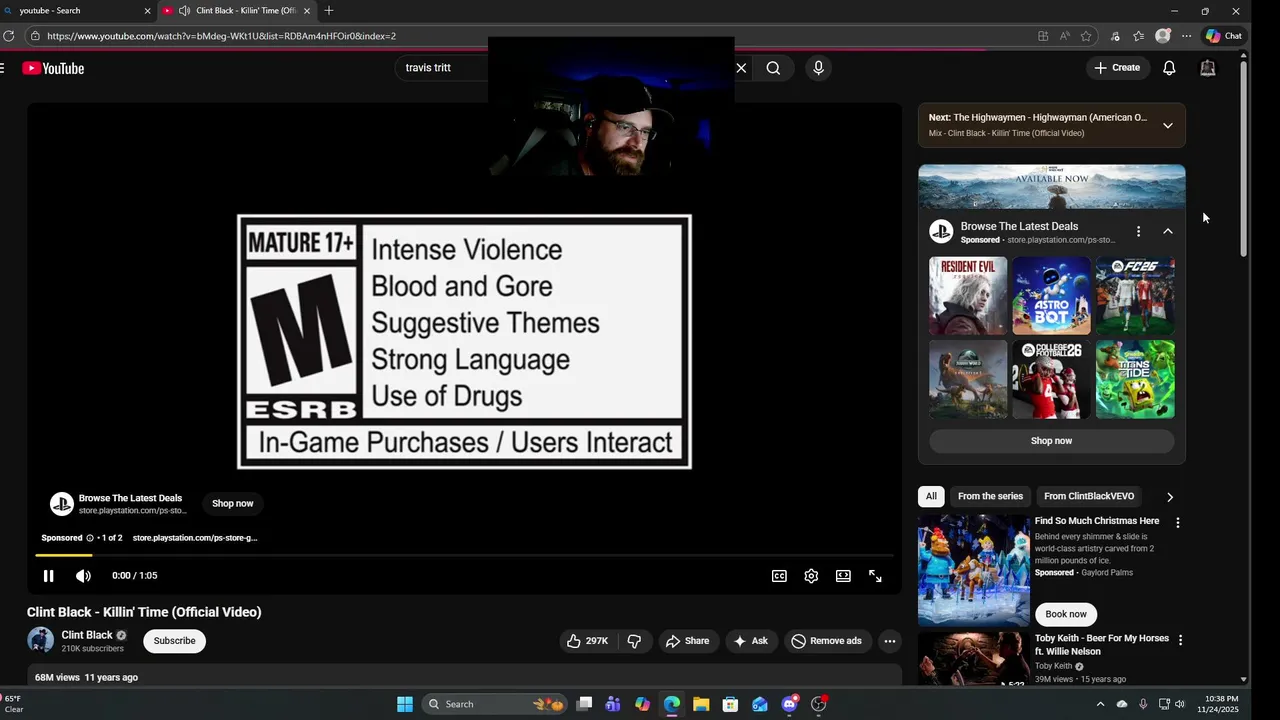Open the YouTube hamburger guide menu
This screenshot has height=720, width=1280.
point(3,68)
